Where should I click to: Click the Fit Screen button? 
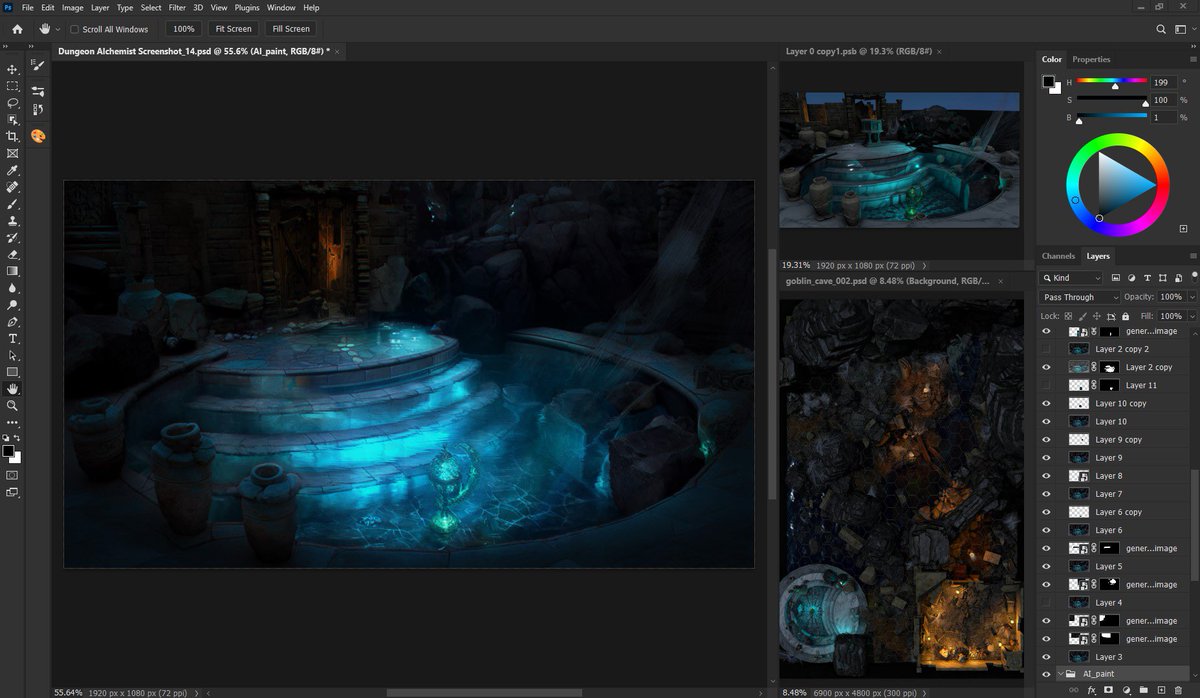(232, 29)
